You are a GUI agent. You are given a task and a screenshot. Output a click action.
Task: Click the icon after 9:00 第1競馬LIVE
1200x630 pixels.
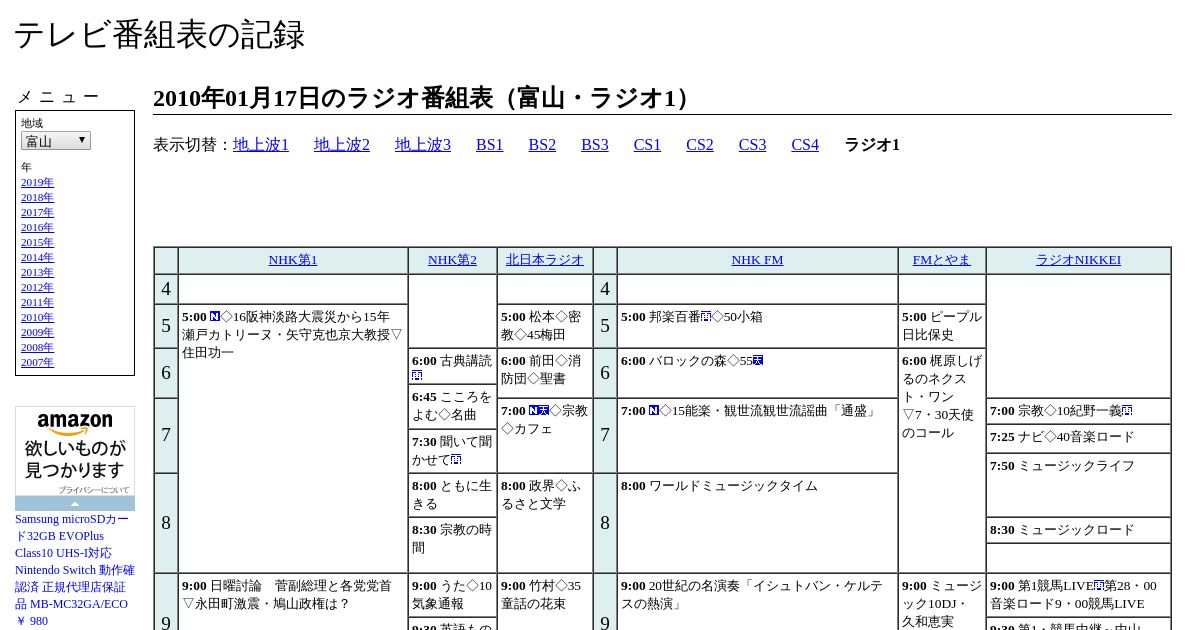(x=1099, y=586)
